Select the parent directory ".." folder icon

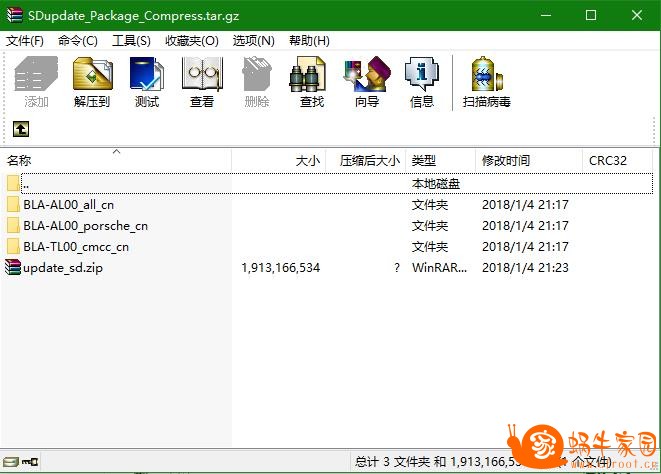13,183
